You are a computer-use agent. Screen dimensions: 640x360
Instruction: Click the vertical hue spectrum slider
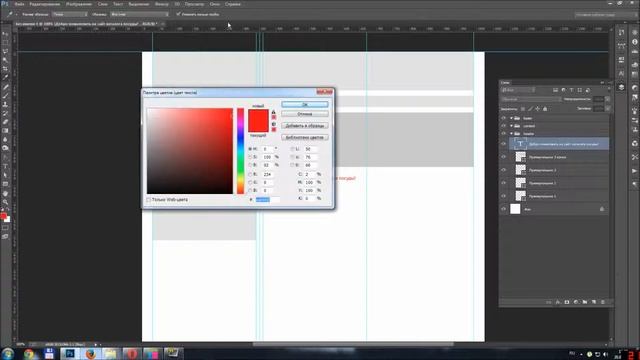tap(240, 151)
